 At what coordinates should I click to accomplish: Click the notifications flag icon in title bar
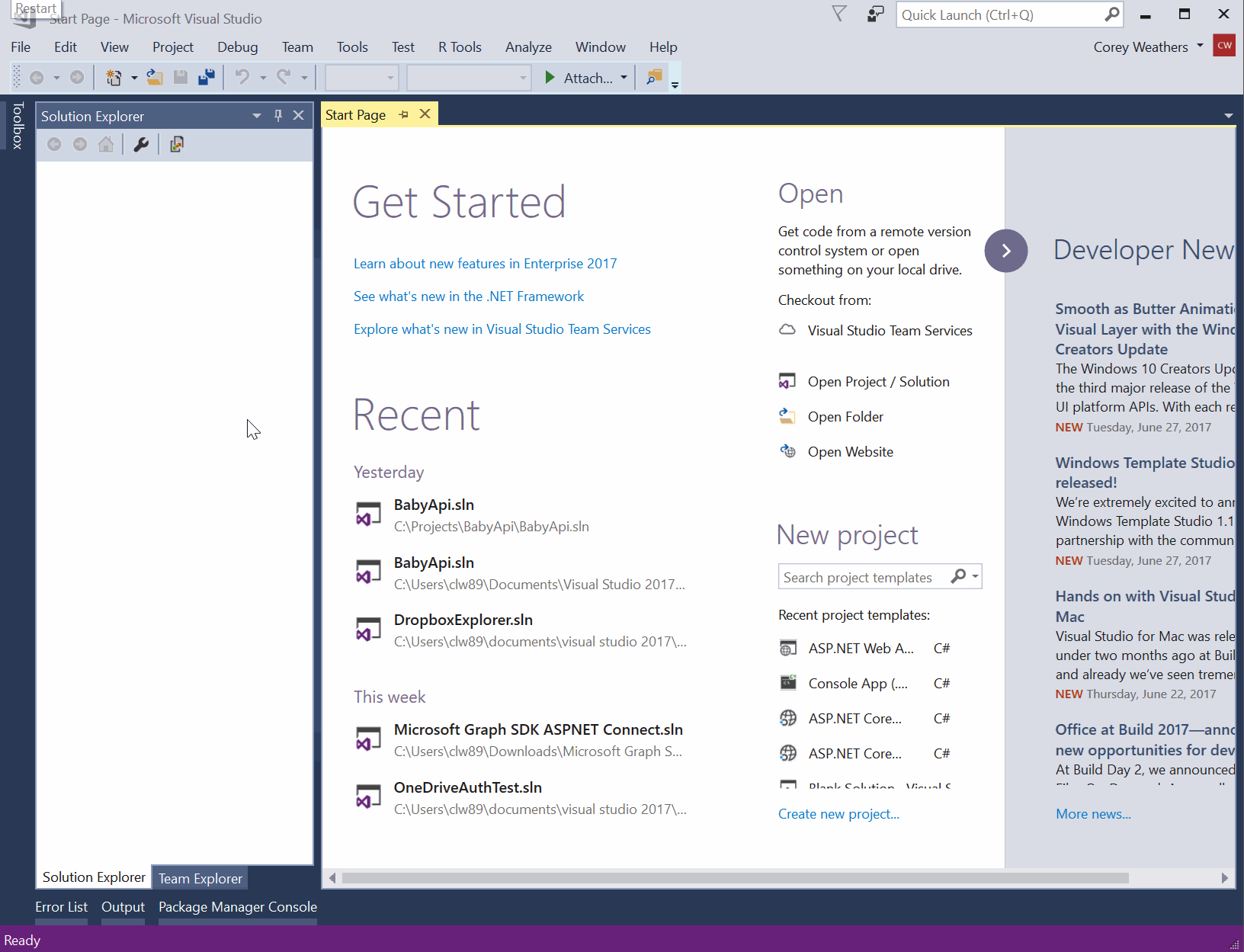click(x=839, y=14)
